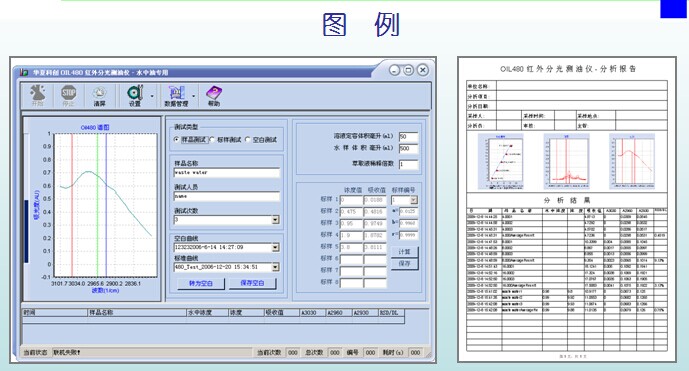Click the 水中浓度 column header

tap(207, 313)
